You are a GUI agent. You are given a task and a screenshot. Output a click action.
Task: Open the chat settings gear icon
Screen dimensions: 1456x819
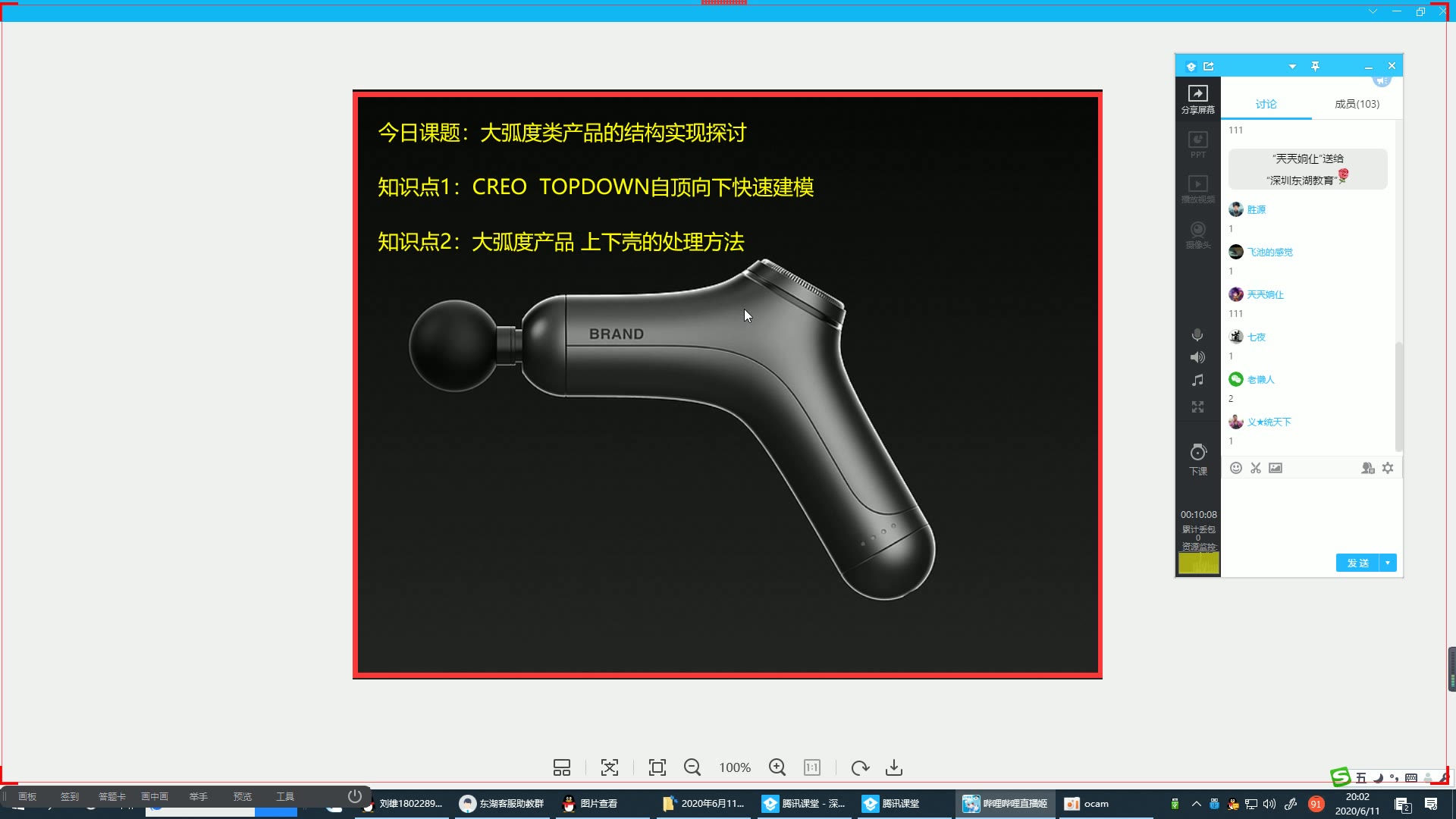(1388, 468)
